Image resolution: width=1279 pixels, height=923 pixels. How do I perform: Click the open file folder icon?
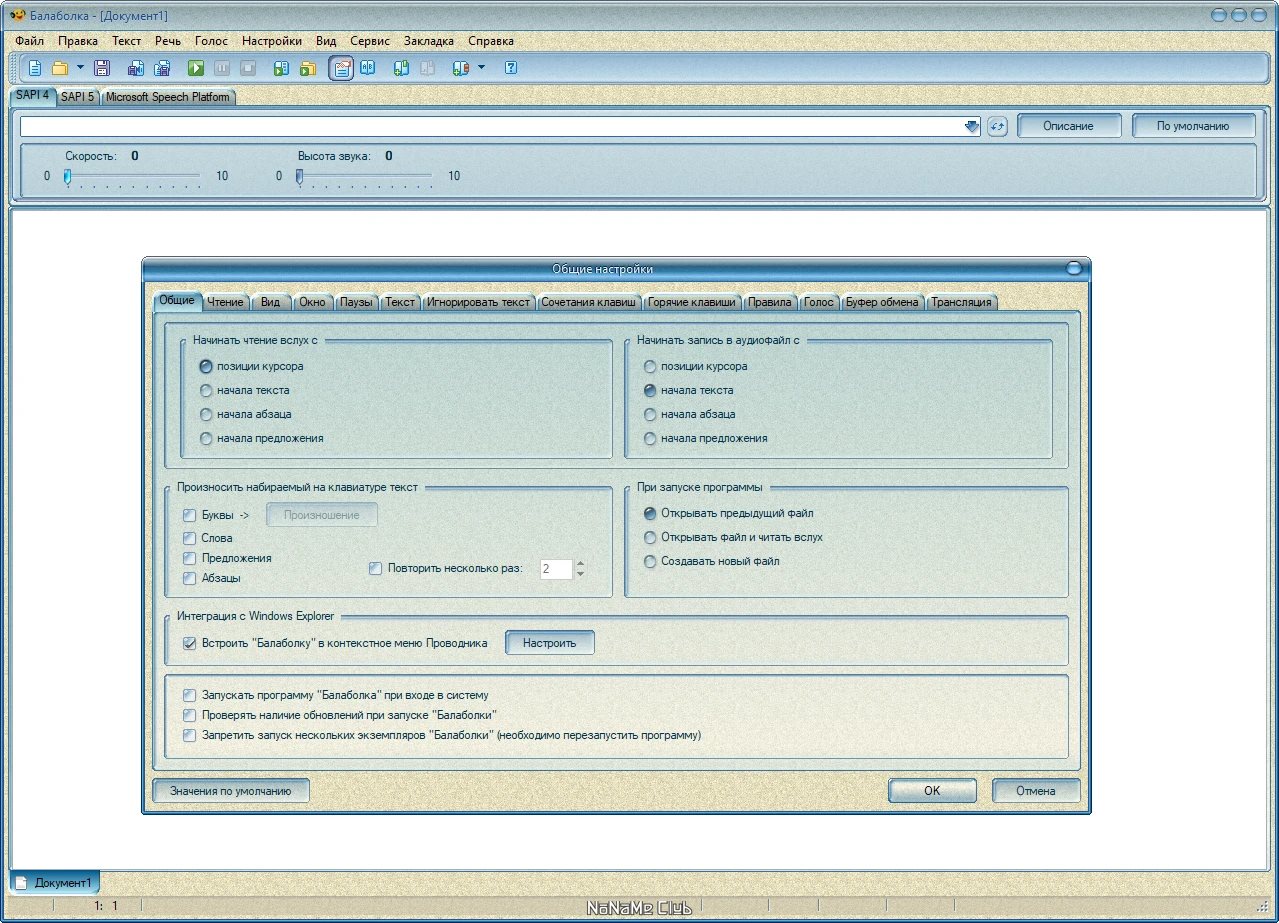click(x=60, y=68)
